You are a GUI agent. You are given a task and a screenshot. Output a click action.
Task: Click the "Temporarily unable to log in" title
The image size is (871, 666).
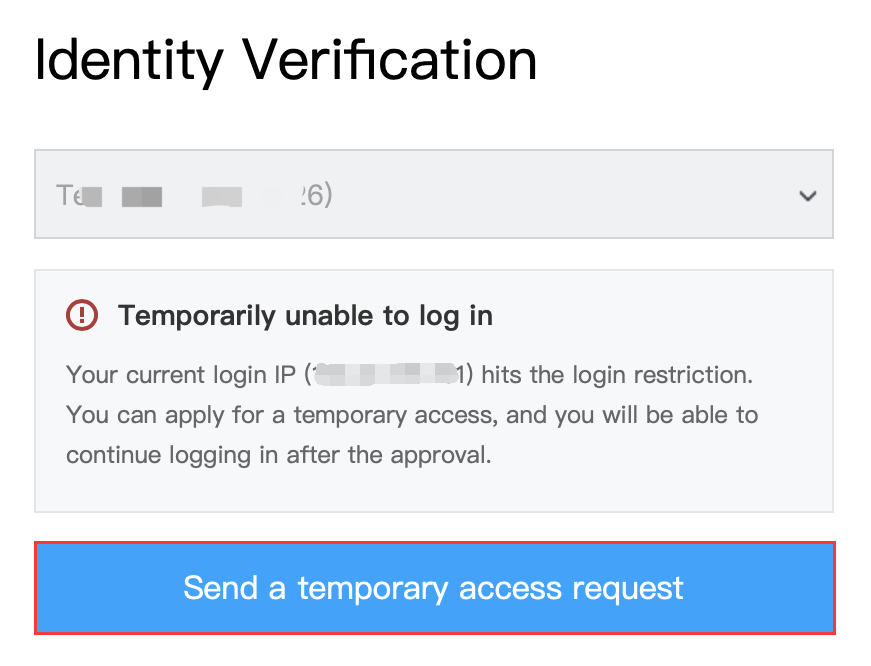(x=305, y=316)
